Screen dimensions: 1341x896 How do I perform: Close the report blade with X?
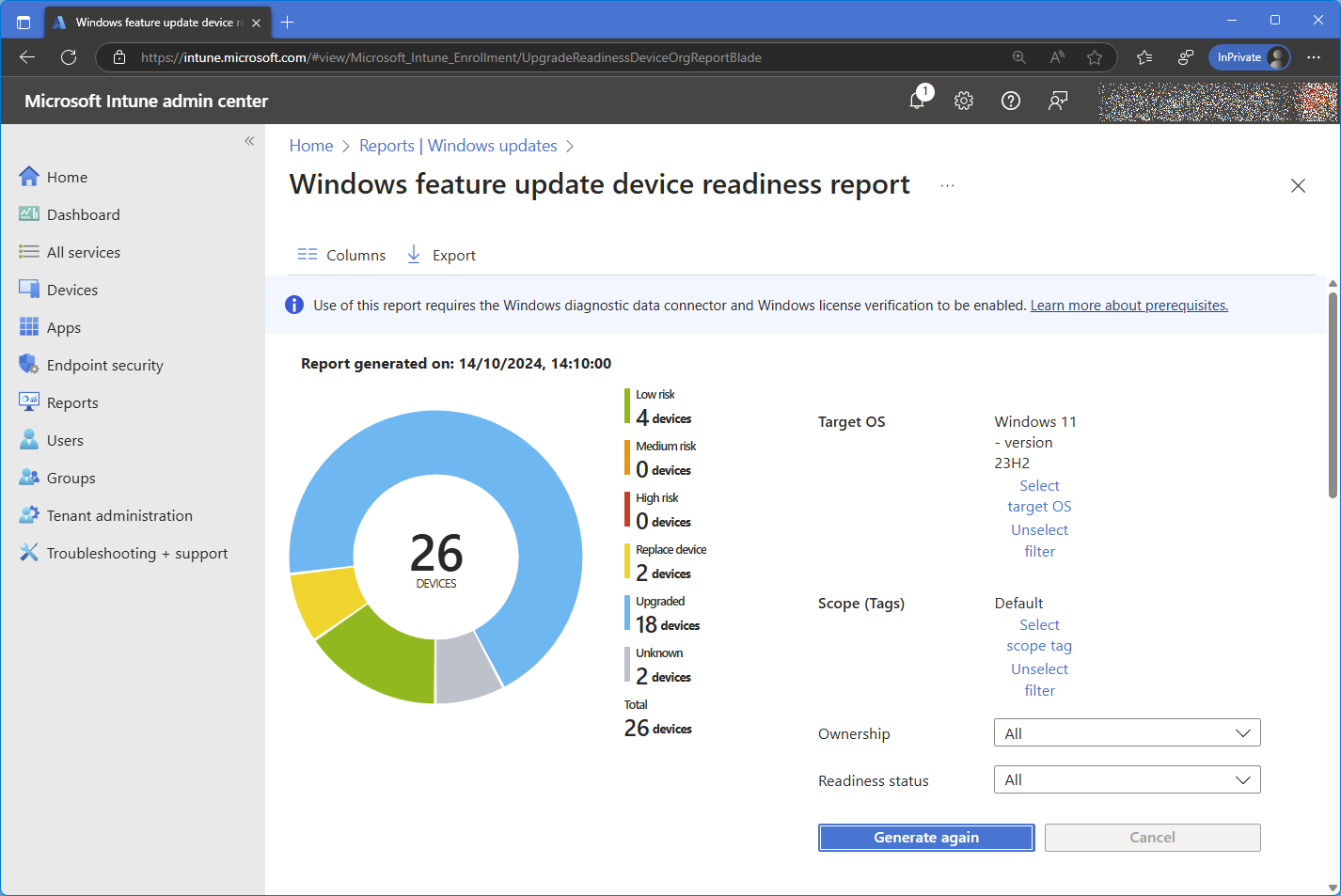(1298, 186)
